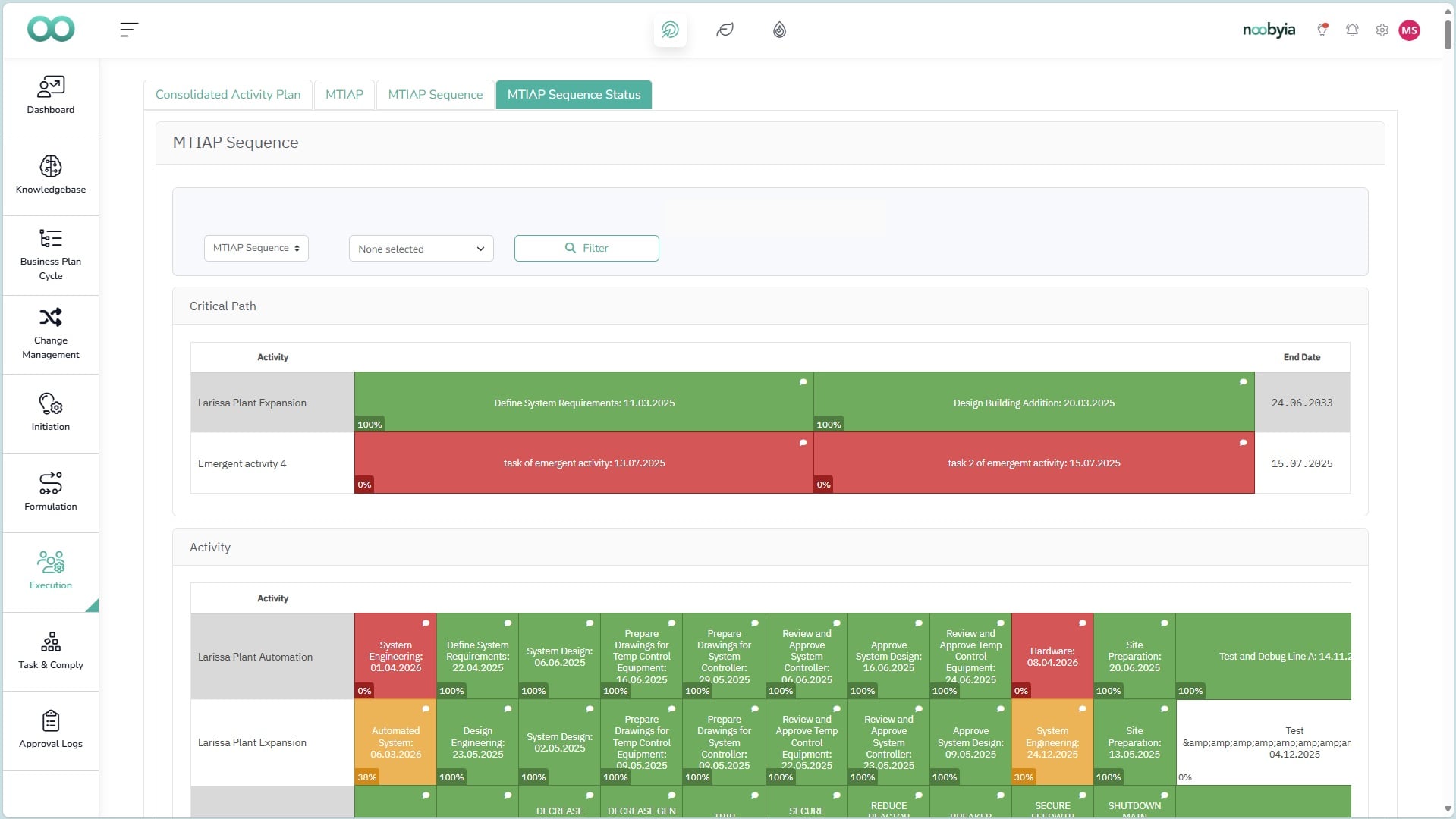Open Change Management section
This screenshot has height=819, width=1456.
(51, 334)
